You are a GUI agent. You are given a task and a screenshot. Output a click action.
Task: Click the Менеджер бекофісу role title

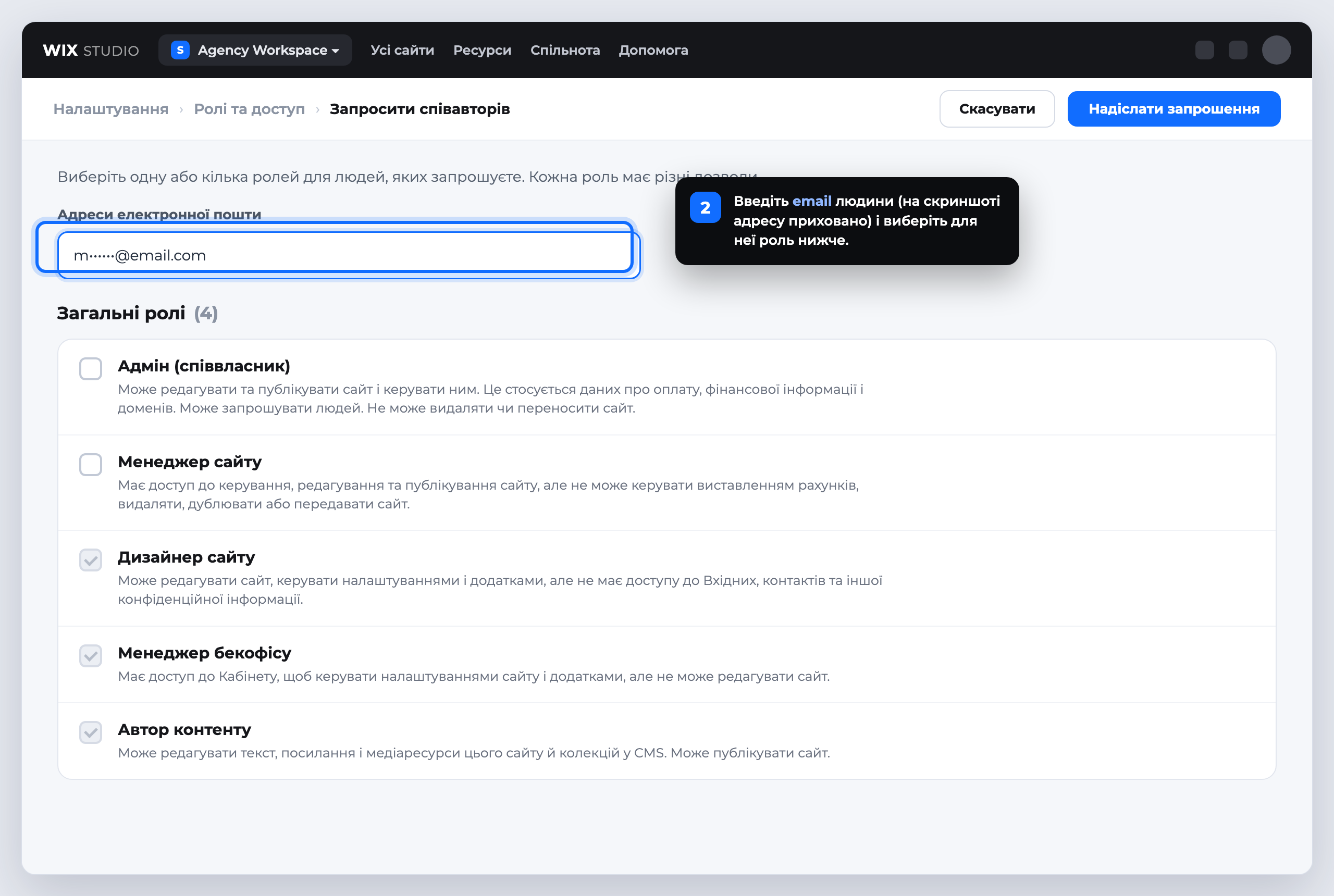point(205,653)
